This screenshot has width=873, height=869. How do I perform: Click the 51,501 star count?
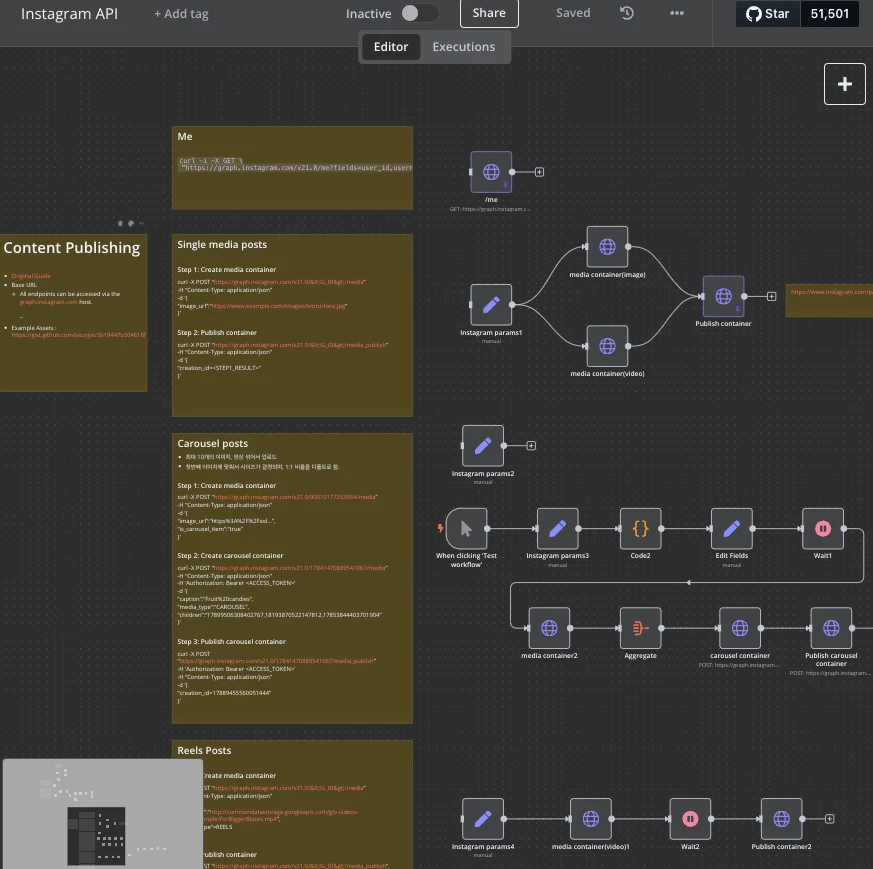tap(830, 14)
